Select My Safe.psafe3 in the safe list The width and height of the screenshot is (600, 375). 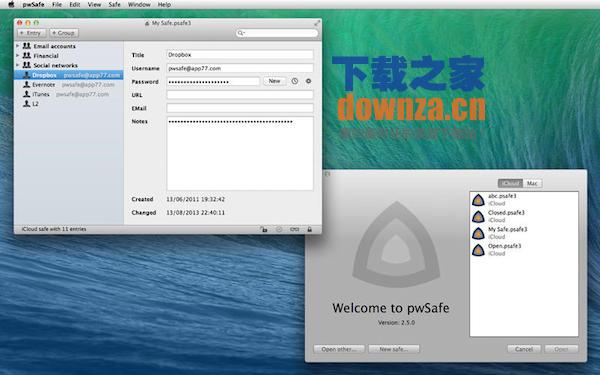[524, 233]
